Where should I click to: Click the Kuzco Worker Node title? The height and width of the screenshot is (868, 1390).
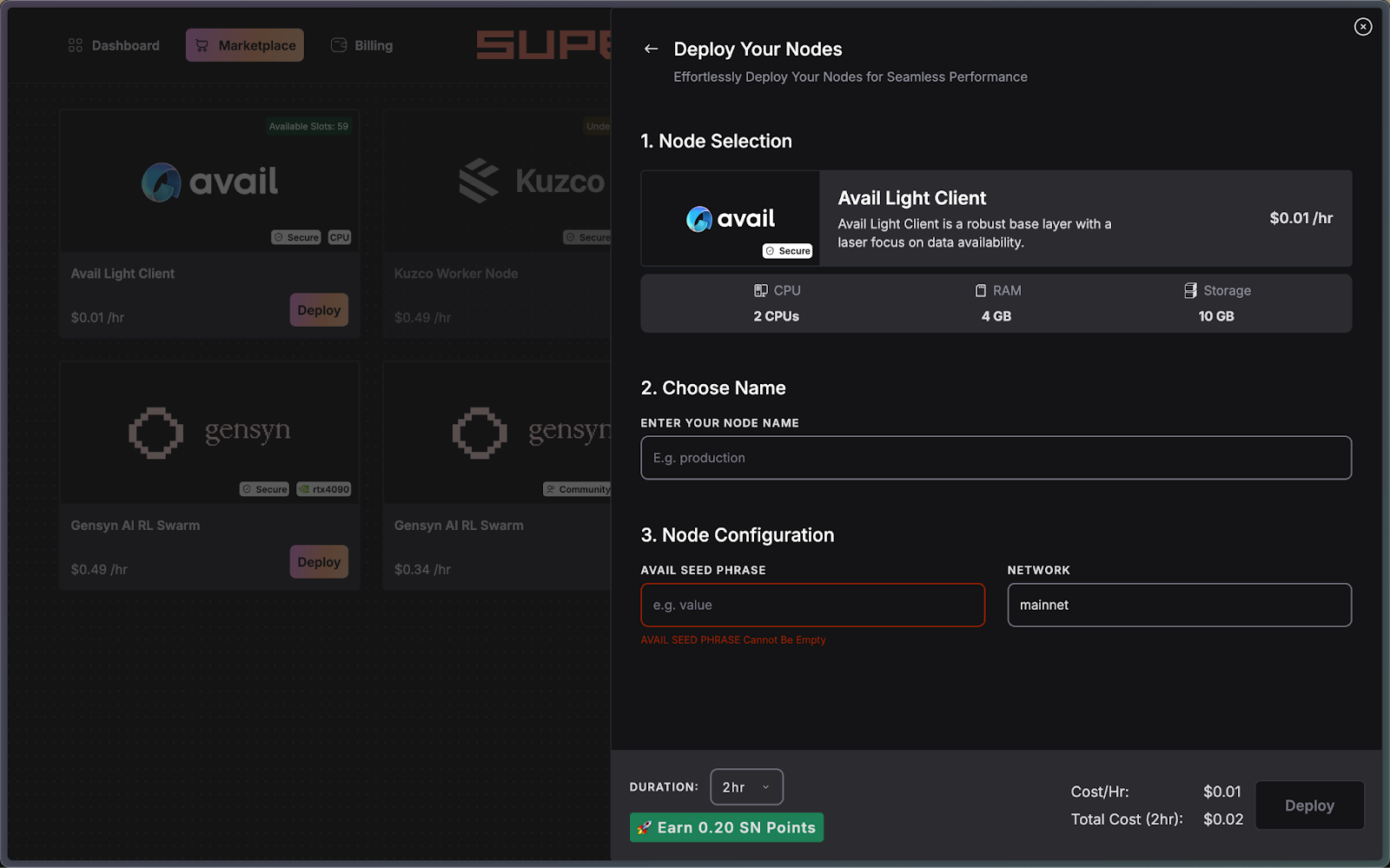coord(456,274)
